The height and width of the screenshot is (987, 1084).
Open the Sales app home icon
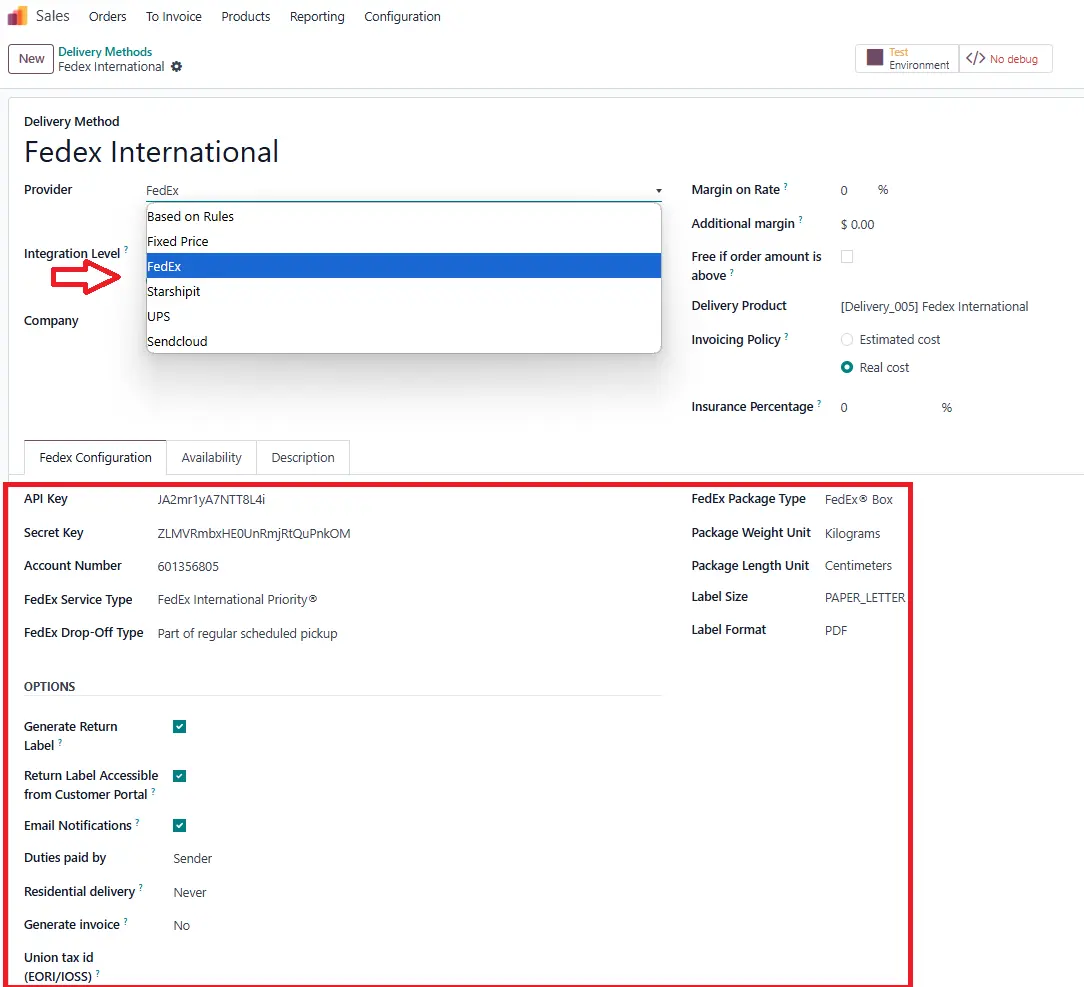pos(17,16)
